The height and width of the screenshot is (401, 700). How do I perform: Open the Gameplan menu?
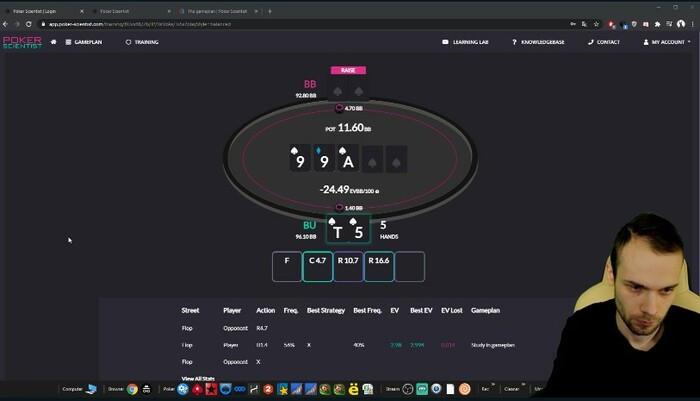[x=84, y=42]
